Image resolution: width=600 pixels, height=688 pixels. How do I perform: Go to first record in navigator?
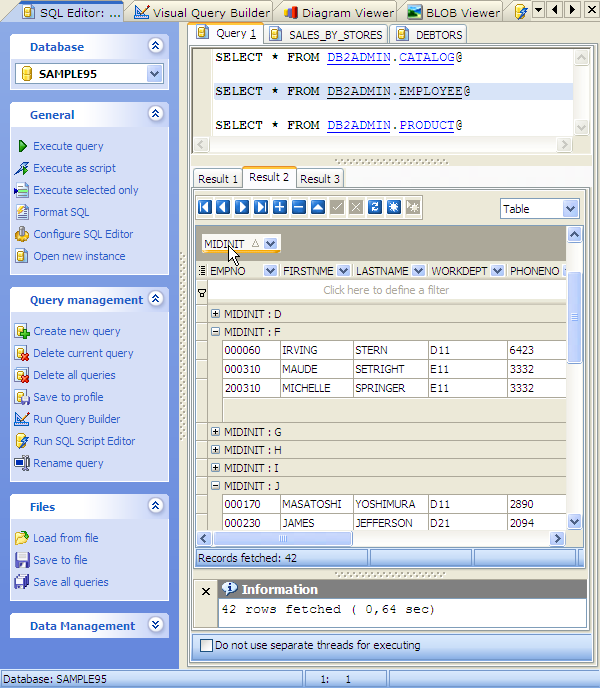tap(205, 207)
